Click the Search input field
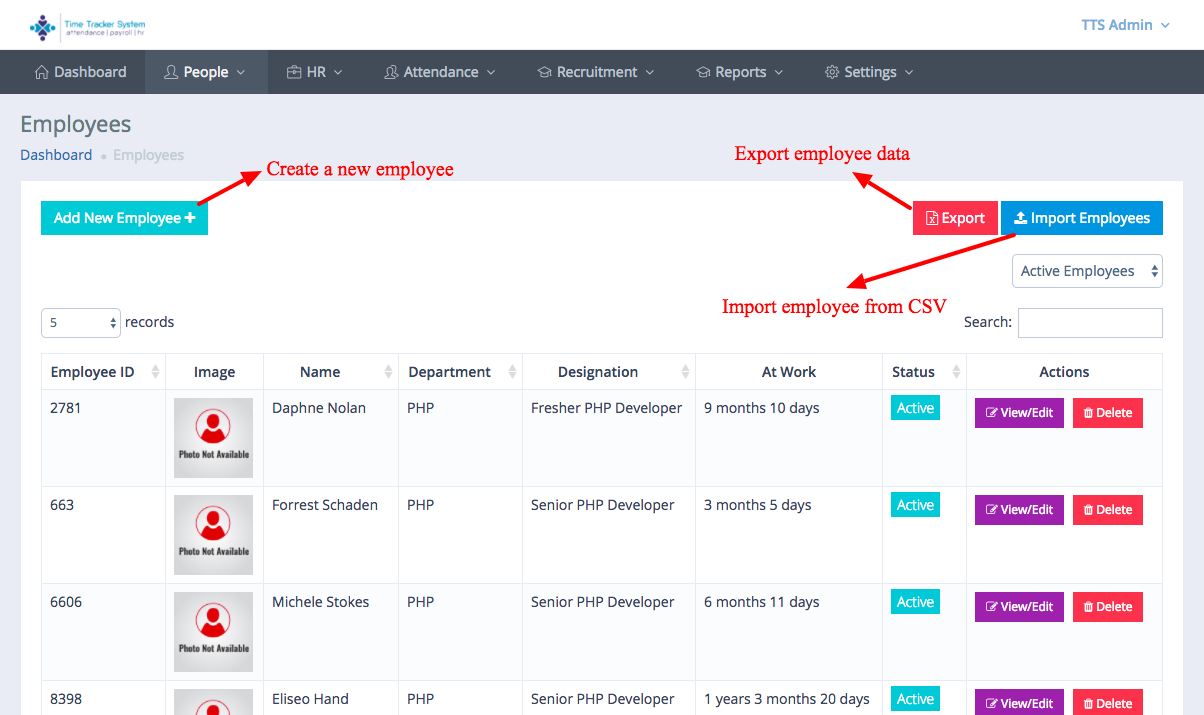 pyautogui.click(x=1089, y=323)
